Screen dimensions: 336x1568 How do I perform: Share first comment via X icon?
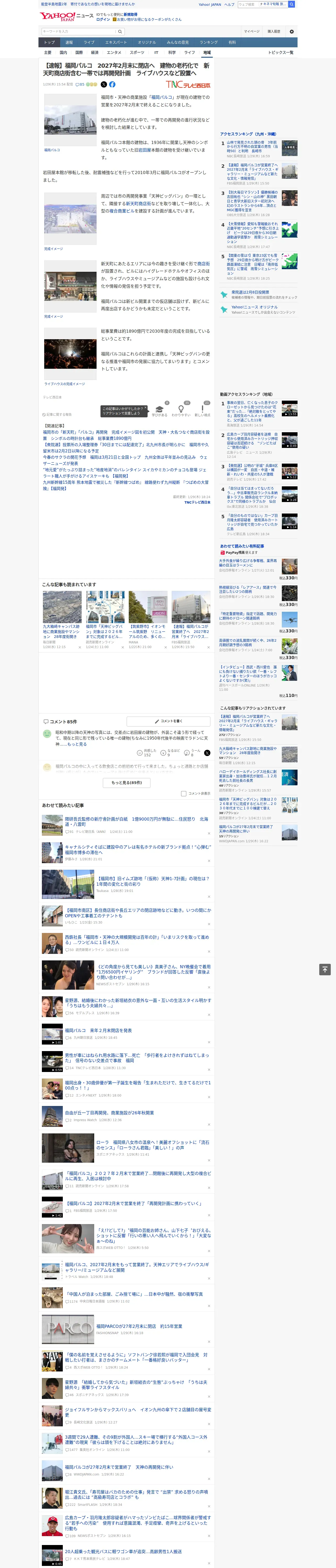point(207,753)
